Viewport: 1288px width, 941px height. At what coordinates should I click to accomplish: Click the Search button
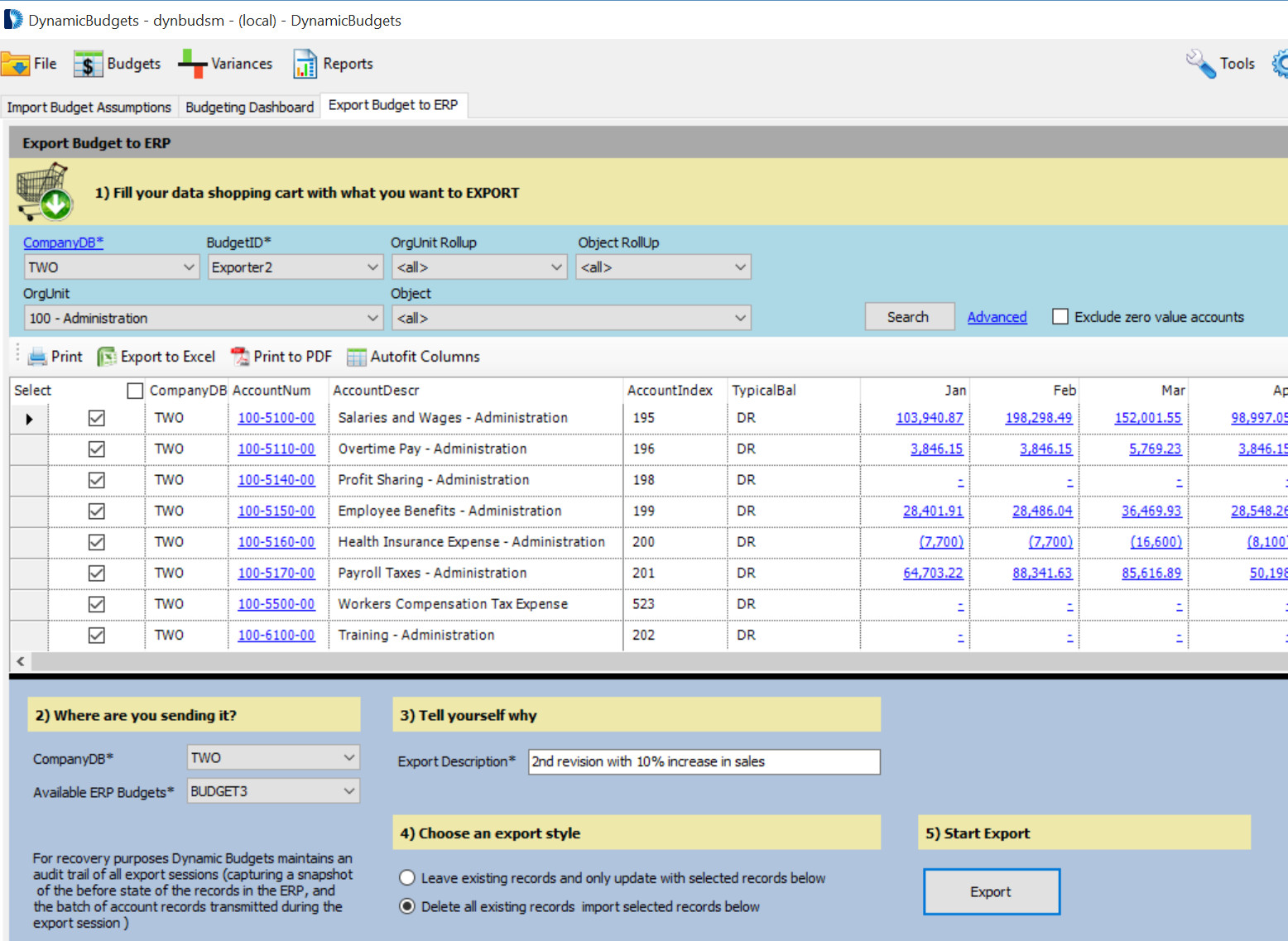(909, 316)
